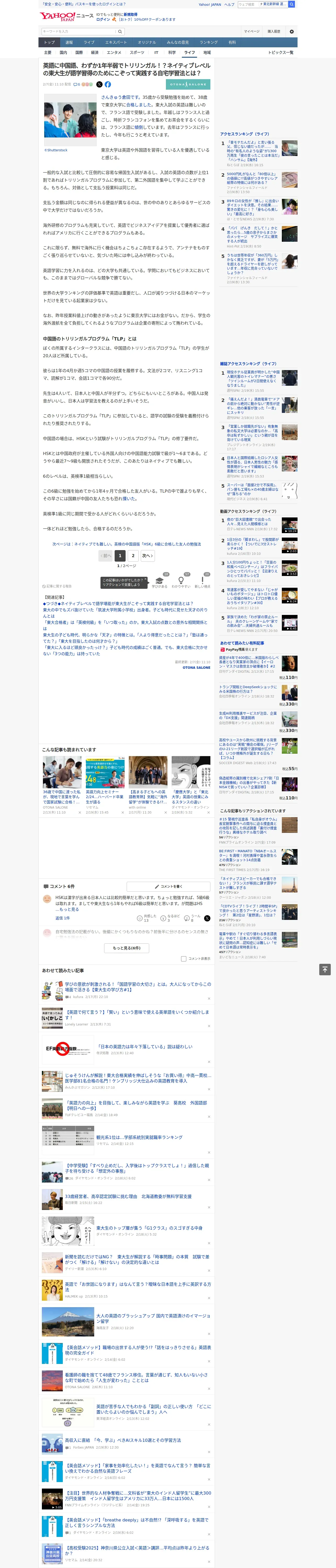Click うーん reaction on comment
This screenshot has width=336, height=1568.
point(193,918)
